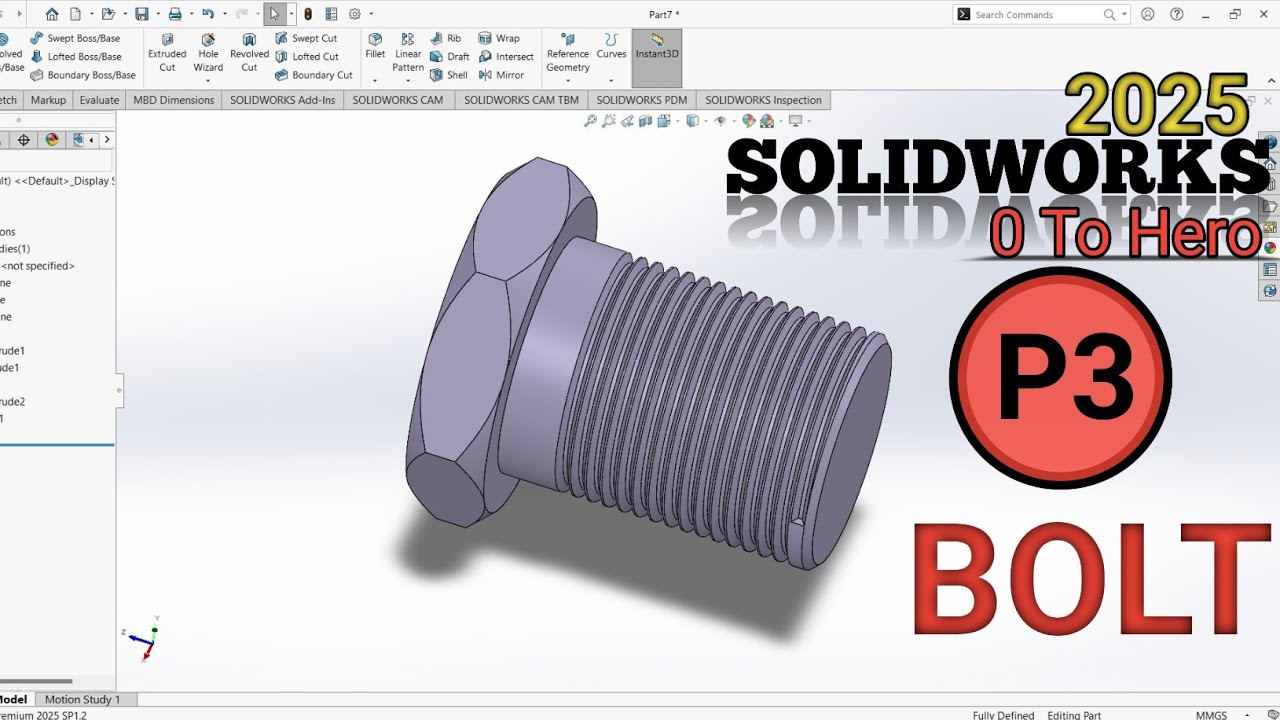Choose the Lofted Boss/Base tool
1280x720 pixels.
[x=76, y=56]
